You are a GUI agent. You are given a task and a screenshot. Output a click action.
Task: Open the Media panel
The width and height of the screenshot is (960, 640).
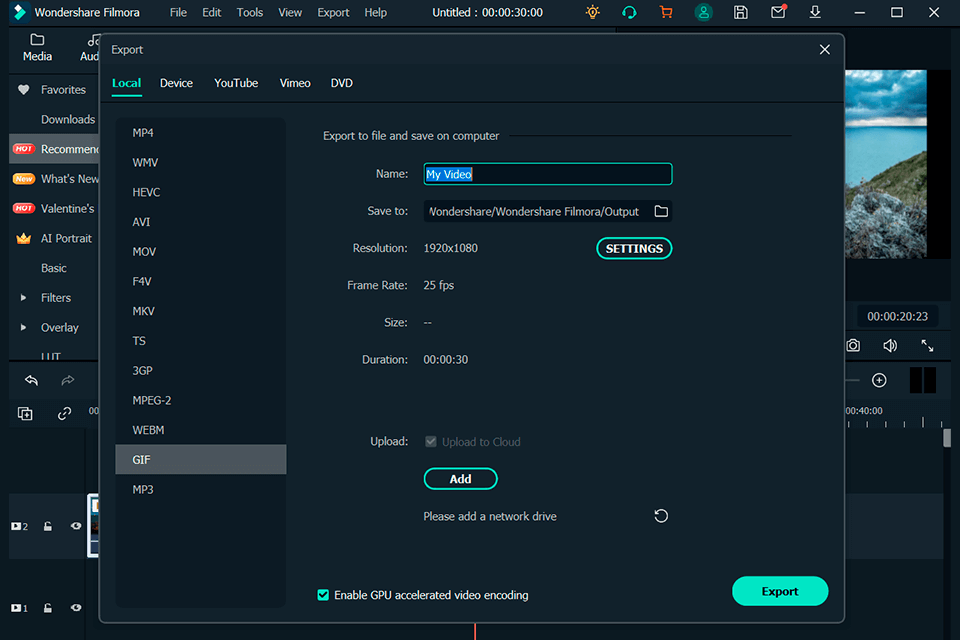pos(37,47)
